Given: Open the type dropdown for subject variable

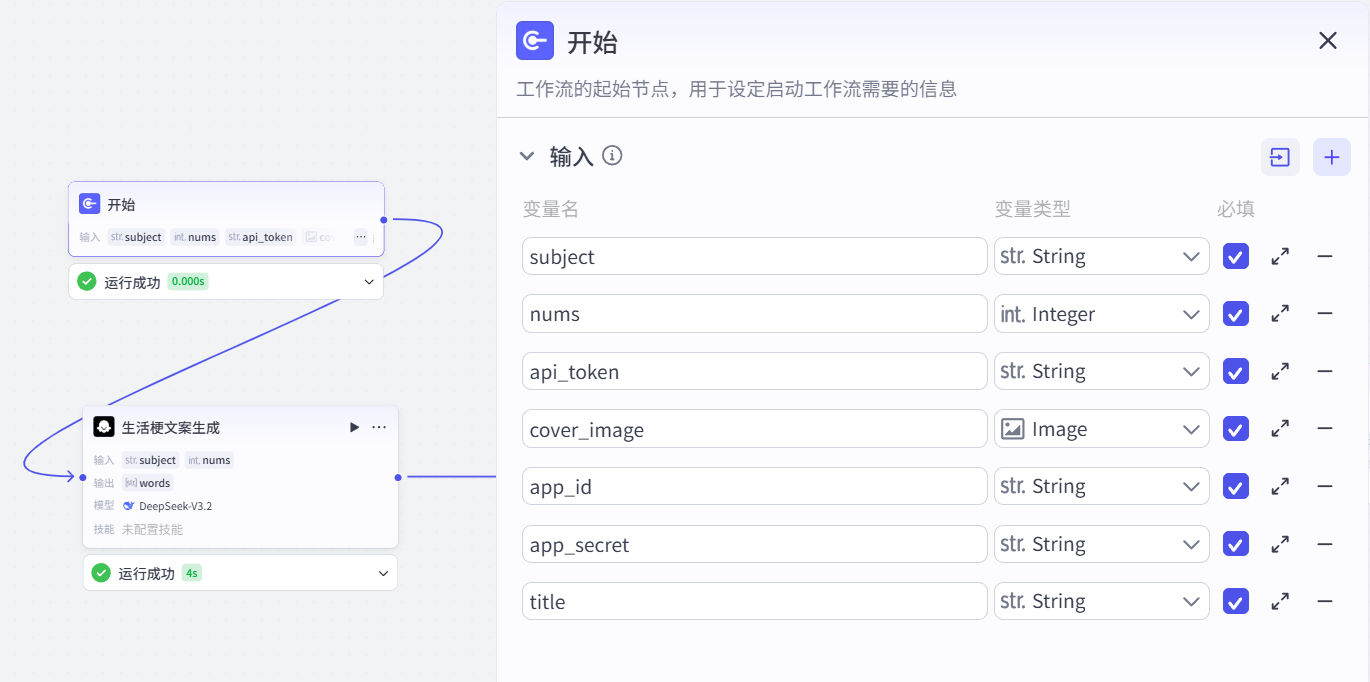Looking at the screenshot, I should coord(1101,256).
